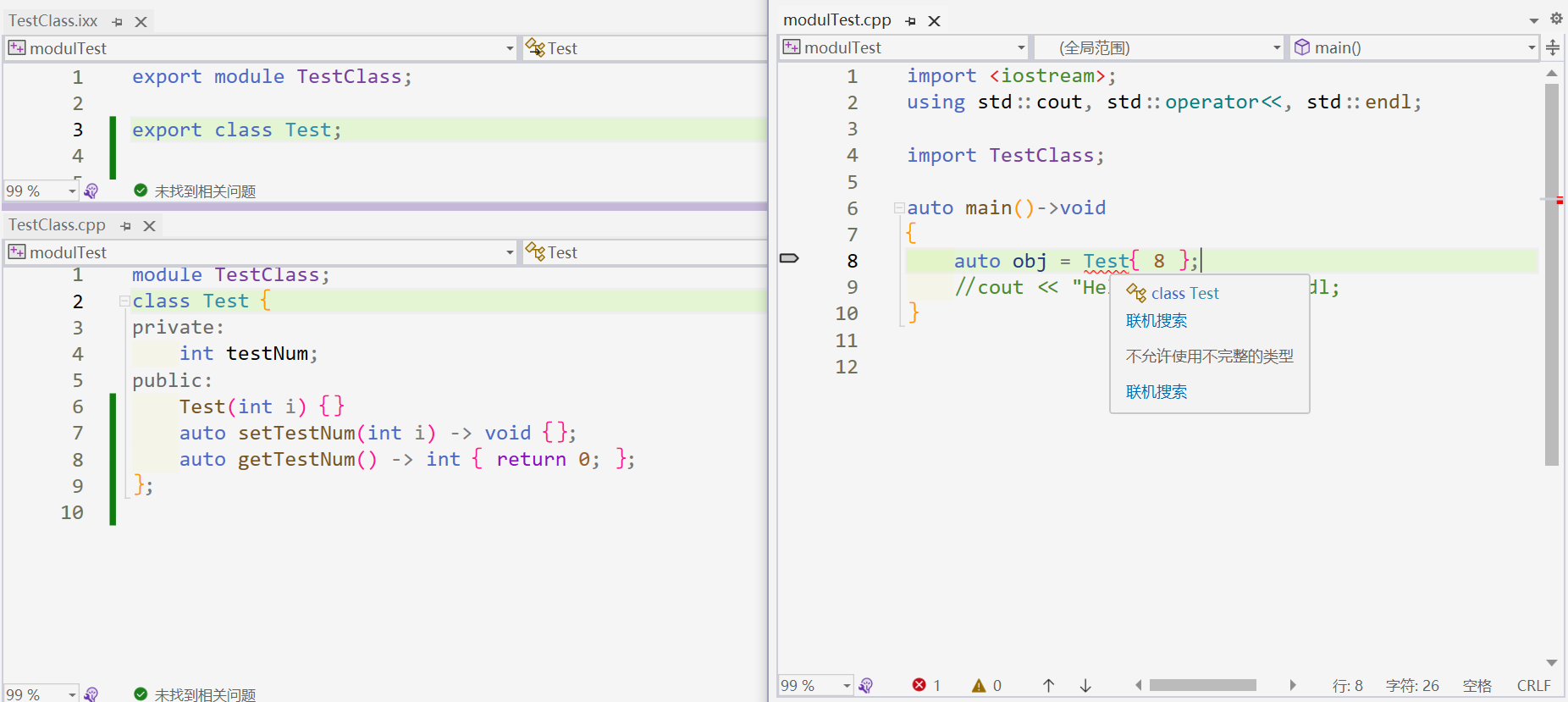Click the code-cleanup brush icon in TestClass.ixx status
This screenshot has height=702, width=1568.
(x=91, y=191)
